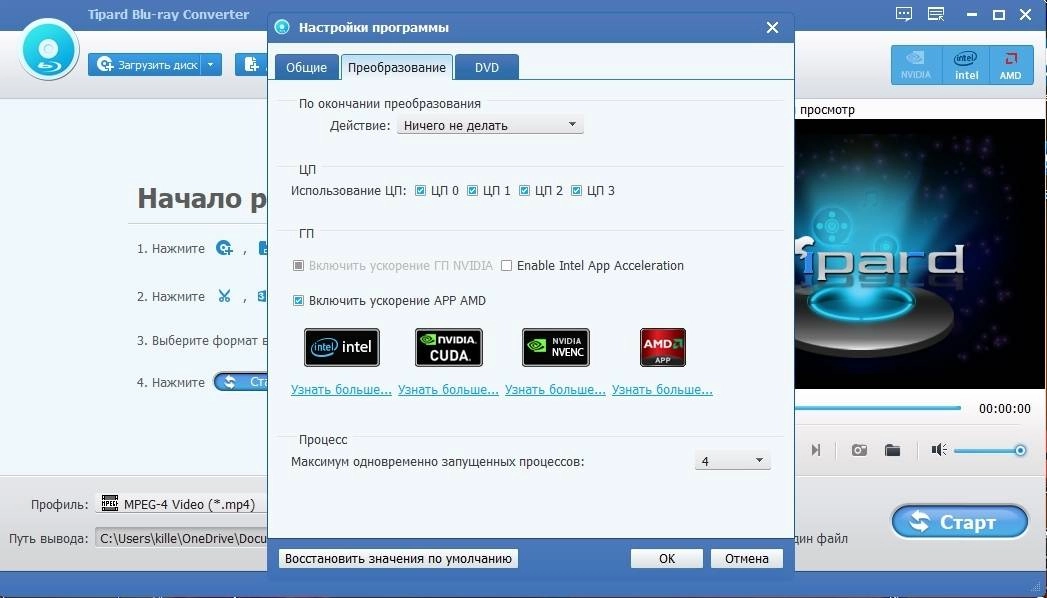Toggle the ЦП 3 checkbox

[x=576, y=191]
